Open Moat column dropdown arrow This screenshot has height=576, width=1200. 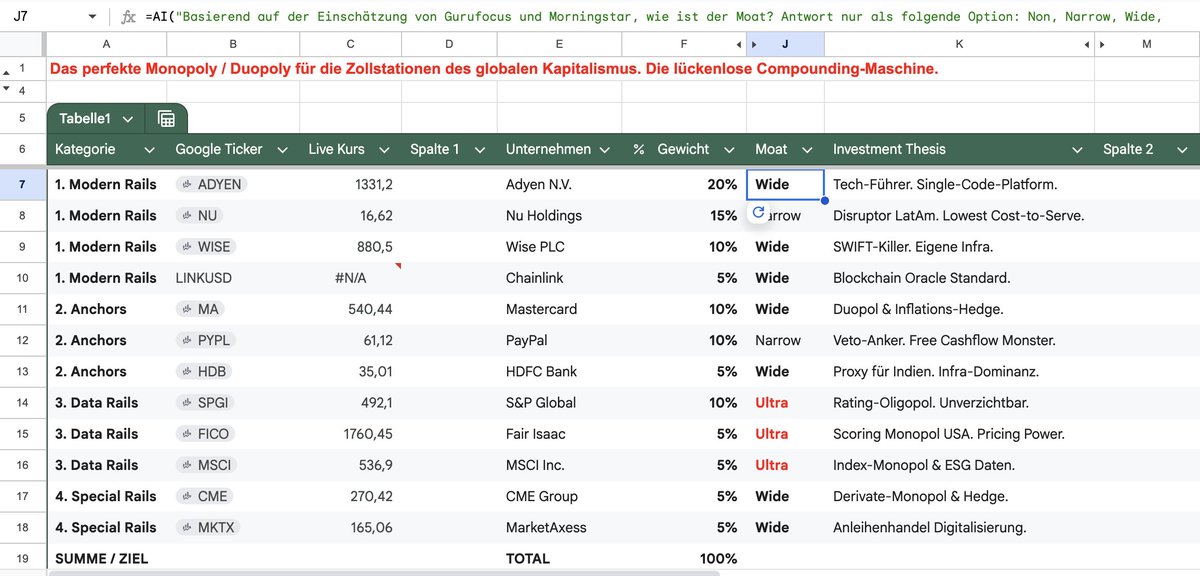click(808, 149)
